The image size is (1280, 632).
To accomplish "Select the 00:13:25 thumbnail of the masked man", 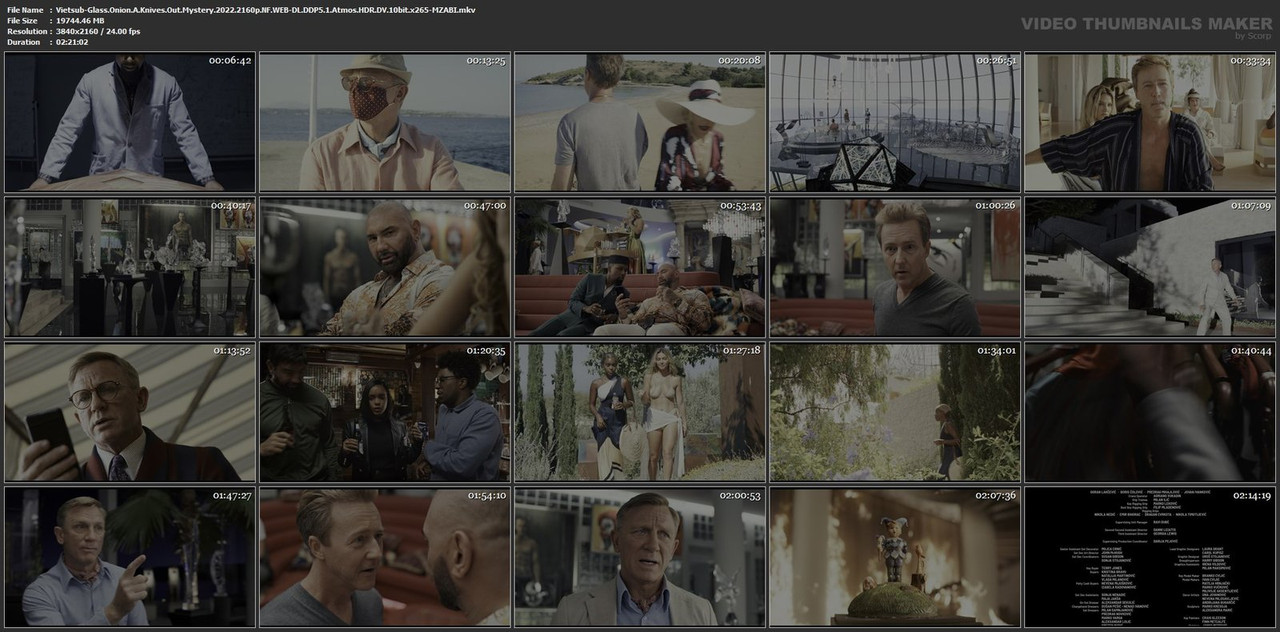I will pyautogui.click(x=385, y=121).
